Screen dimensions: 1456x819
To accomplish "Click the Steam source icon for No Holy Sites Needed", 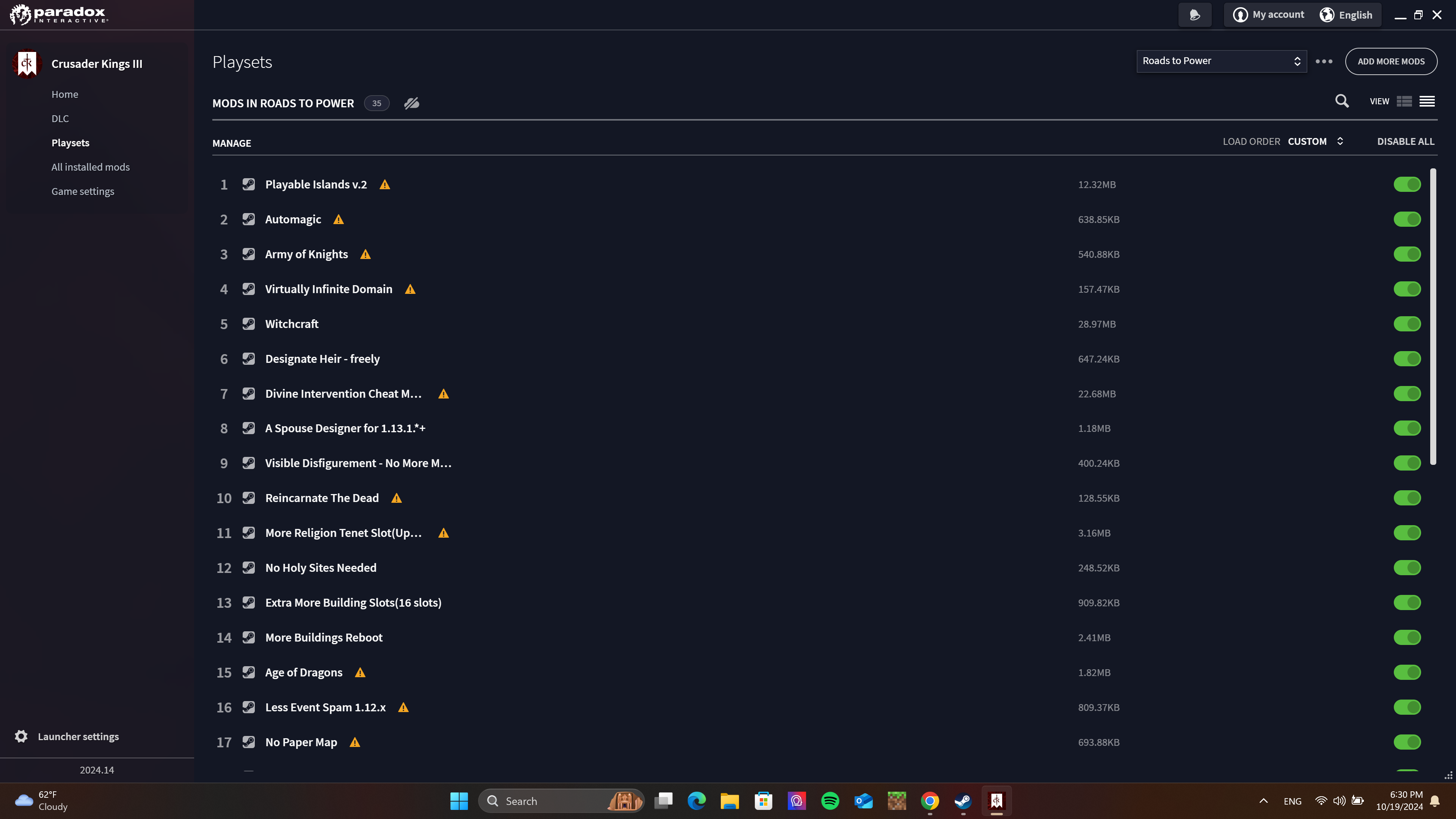I will pos(249,568).
